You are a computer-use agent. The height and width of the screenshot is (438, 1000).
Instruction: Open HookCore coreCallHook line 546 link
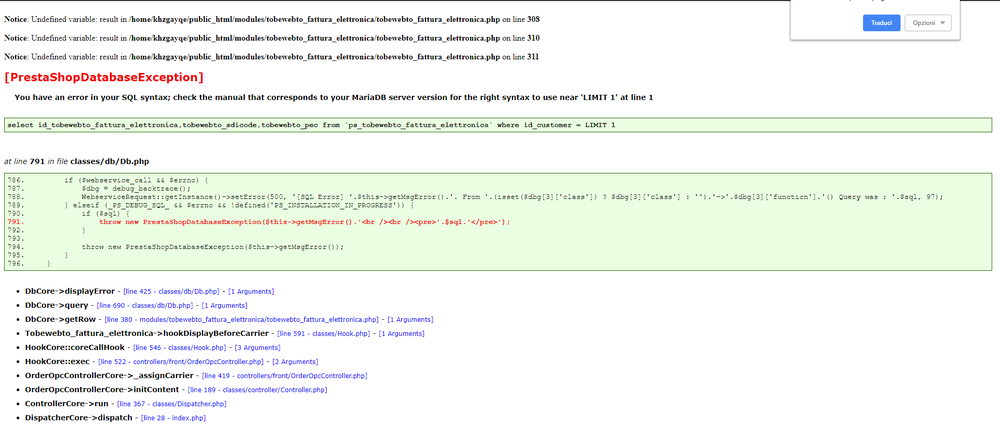(x=180, y=347)
